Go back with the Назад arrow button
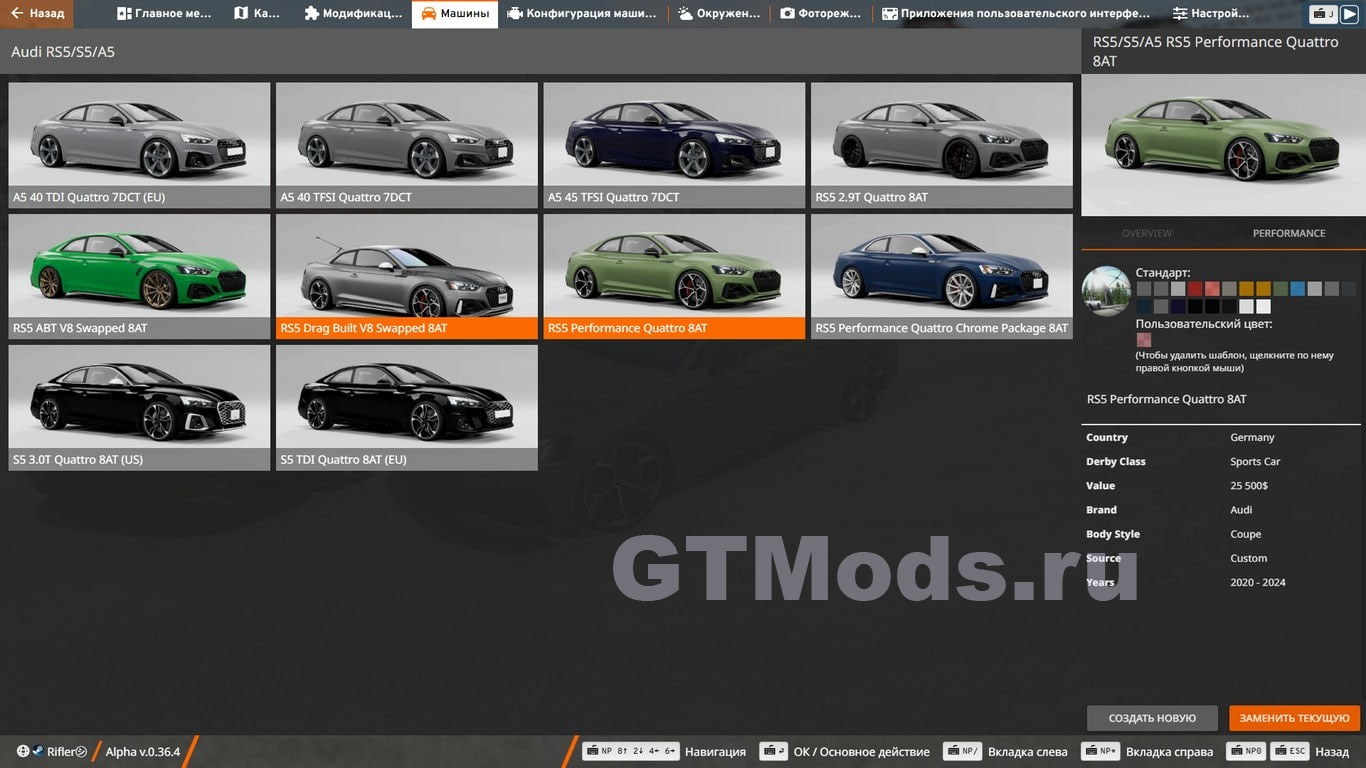Viewport: 1366px width, 768px height. click(37, 14)
